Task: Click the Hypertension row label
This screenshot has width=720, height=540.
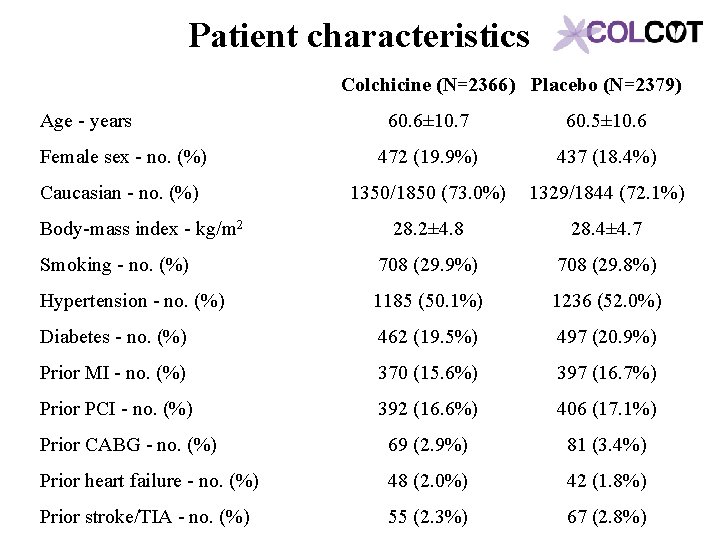Action: 132,301
